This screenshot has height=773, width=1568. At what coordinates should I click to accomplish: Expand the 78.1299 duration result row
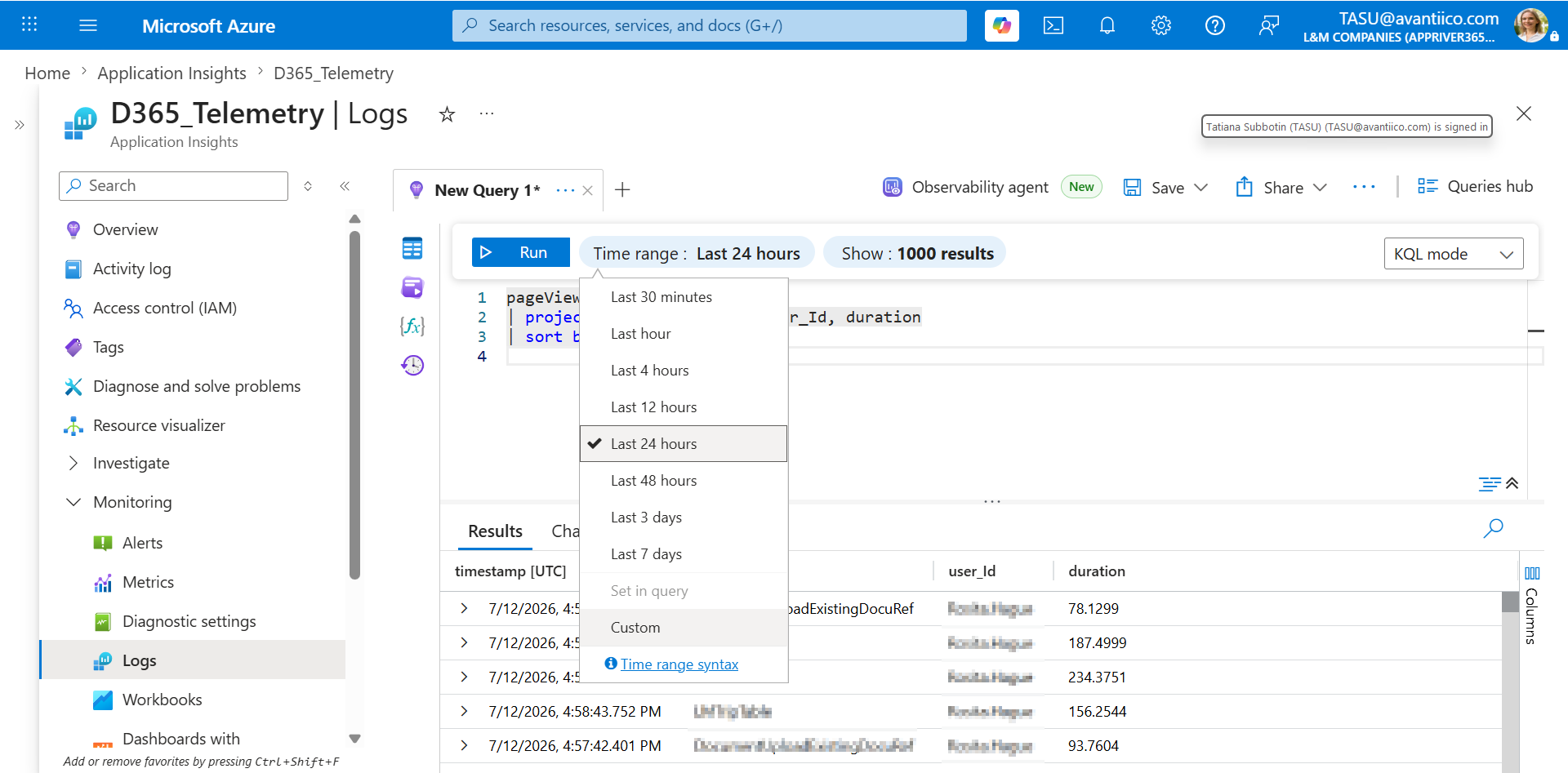point(464,608)
